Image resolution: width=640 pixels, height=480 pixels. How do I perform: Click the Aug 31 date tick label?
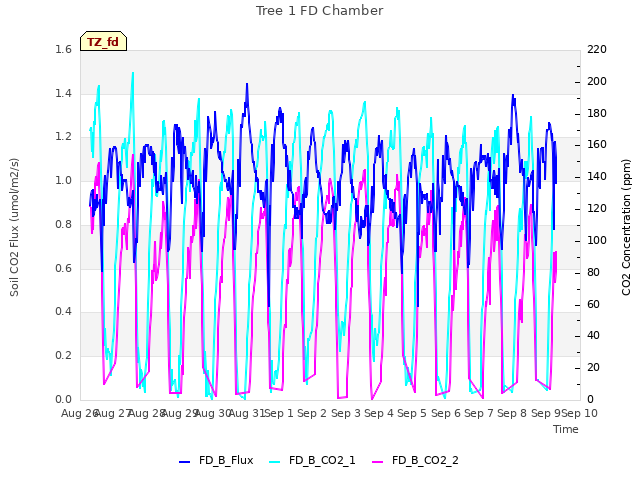click(x=247, y=413)
